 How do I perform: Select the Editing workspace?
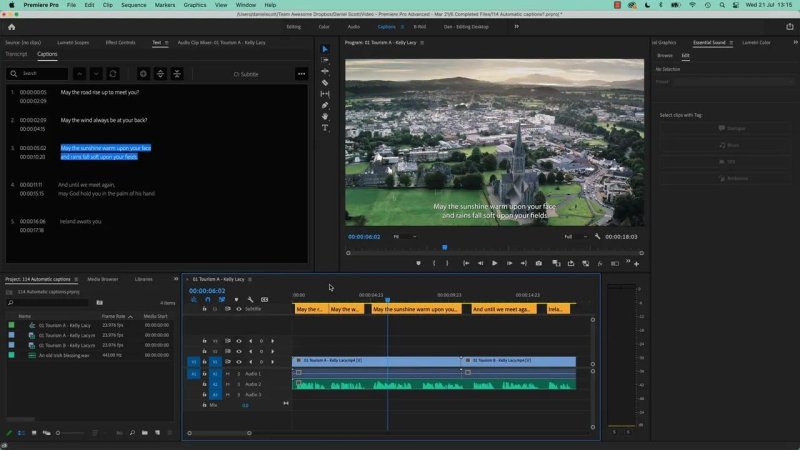pyautogui.click(x=293, y=27)
